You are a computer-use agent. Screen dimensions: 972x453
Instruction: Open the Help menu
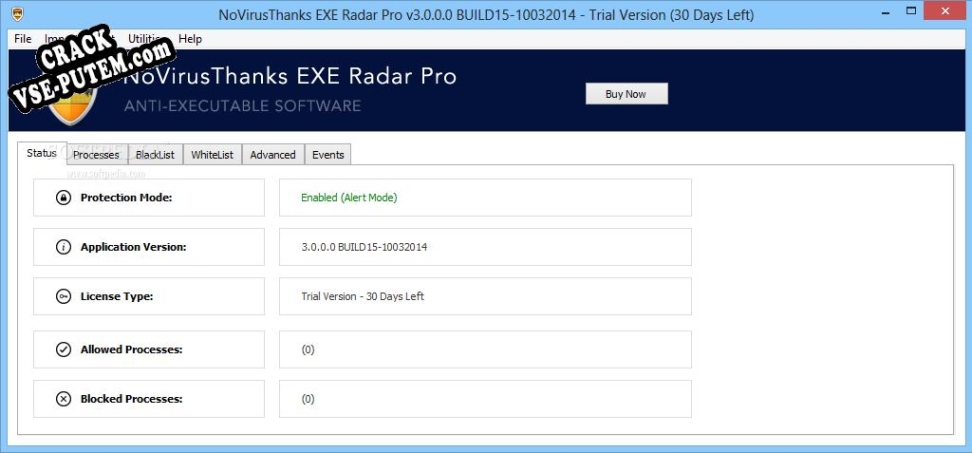point(190,38)
